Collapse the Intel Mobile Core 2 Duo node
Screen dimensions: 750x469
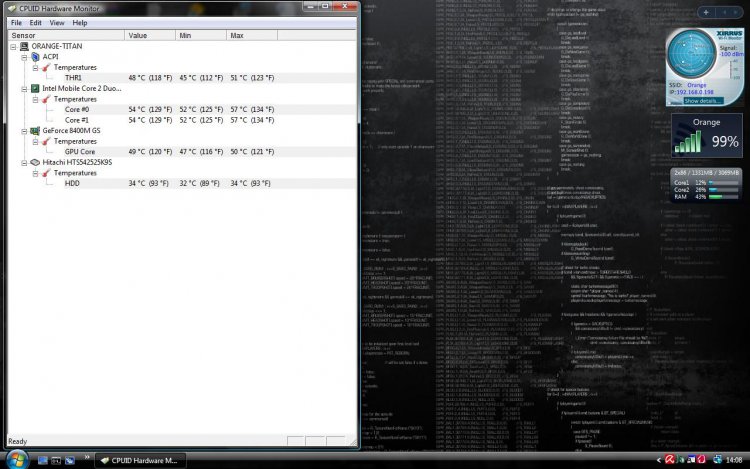(x=24, y=88)
